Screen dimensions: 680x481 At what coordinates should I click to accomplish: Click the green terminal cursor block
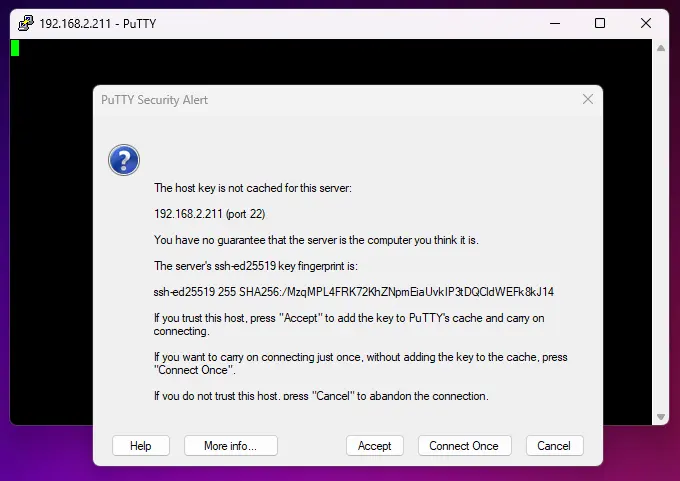point(15,48)
